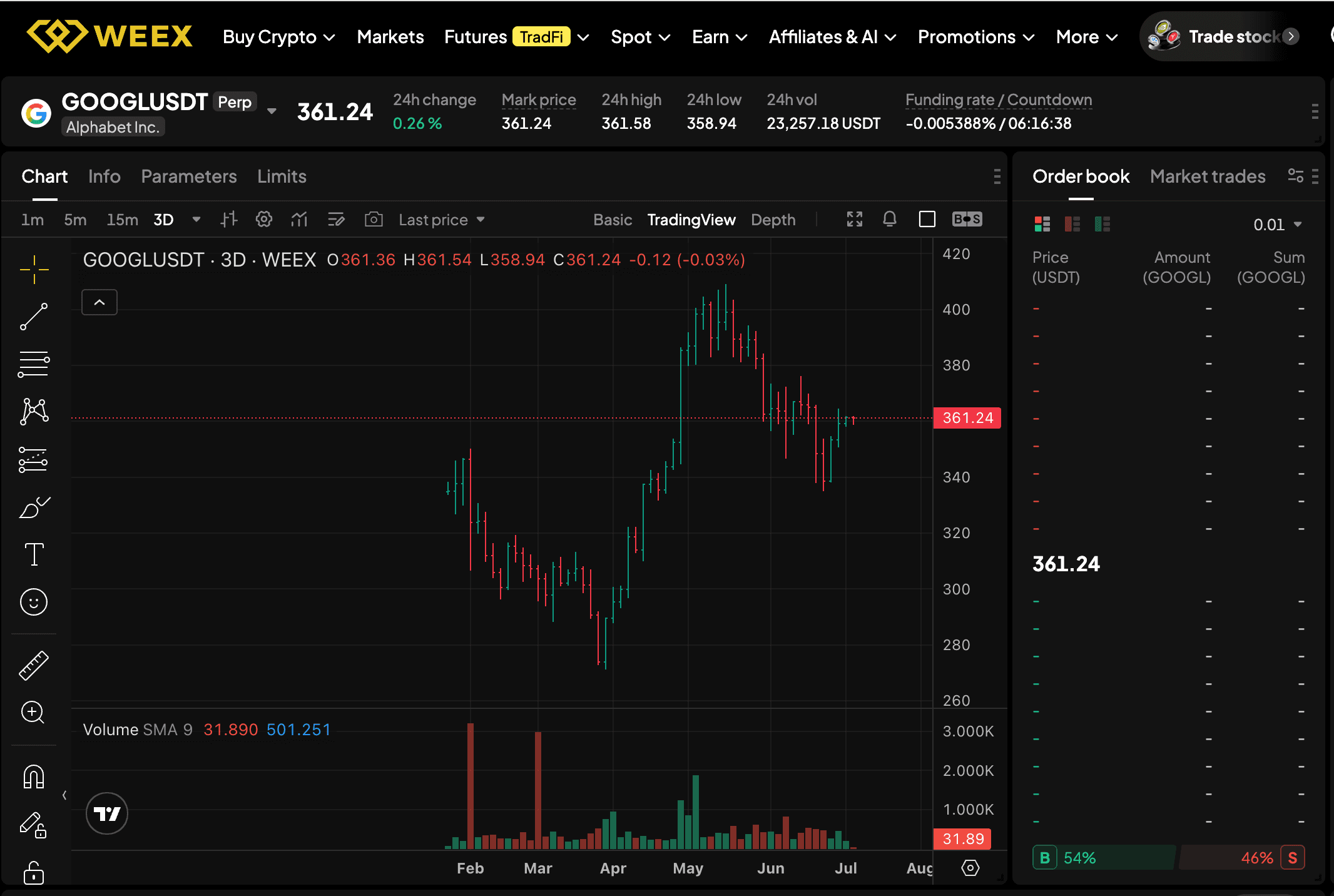Image resolution: width=1334 pixels, height=896 pixels.
Task: Show buy orders only view
Action: 1102,224
